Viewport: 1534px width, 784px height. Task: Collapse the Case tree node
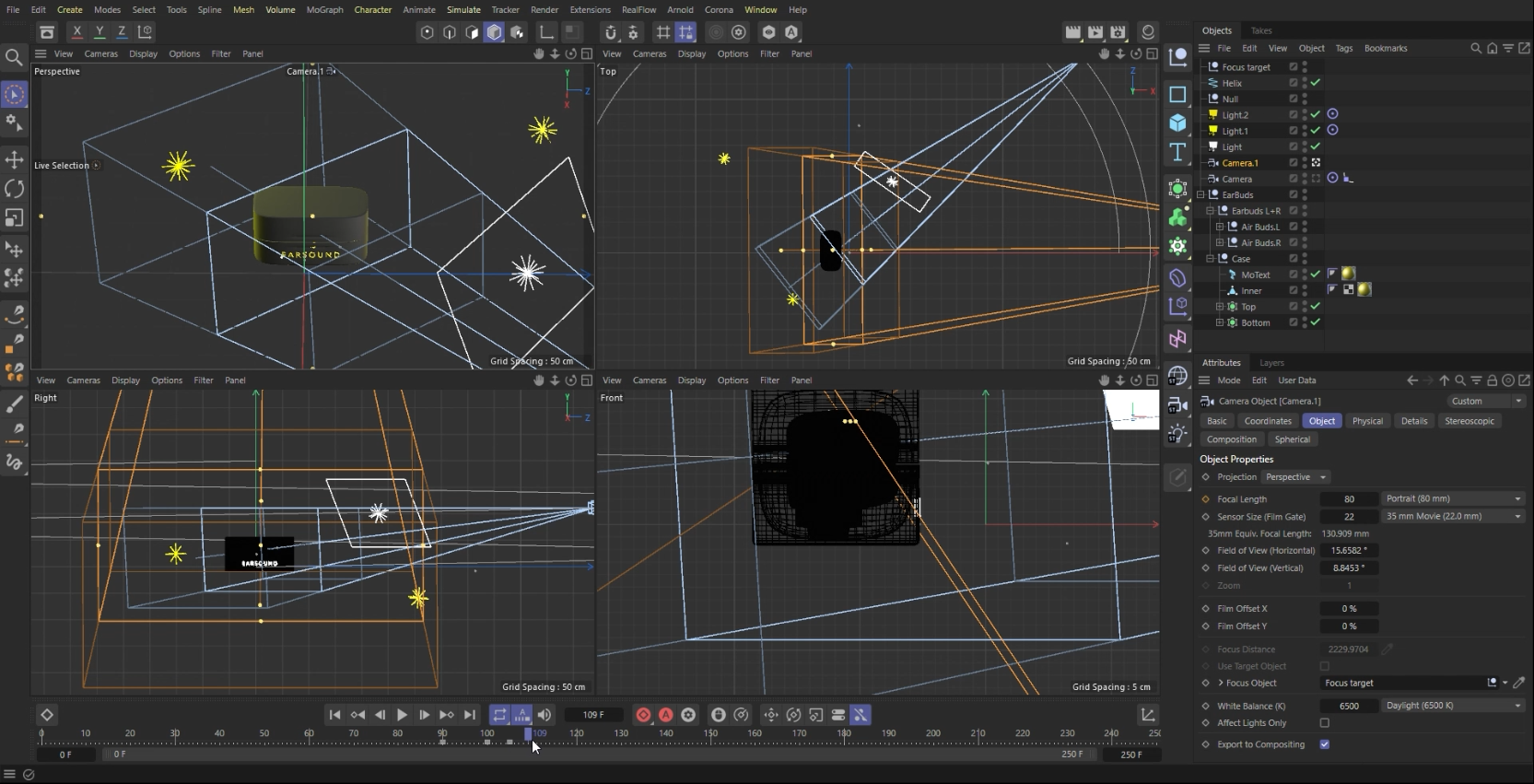tap(1211, 259)
